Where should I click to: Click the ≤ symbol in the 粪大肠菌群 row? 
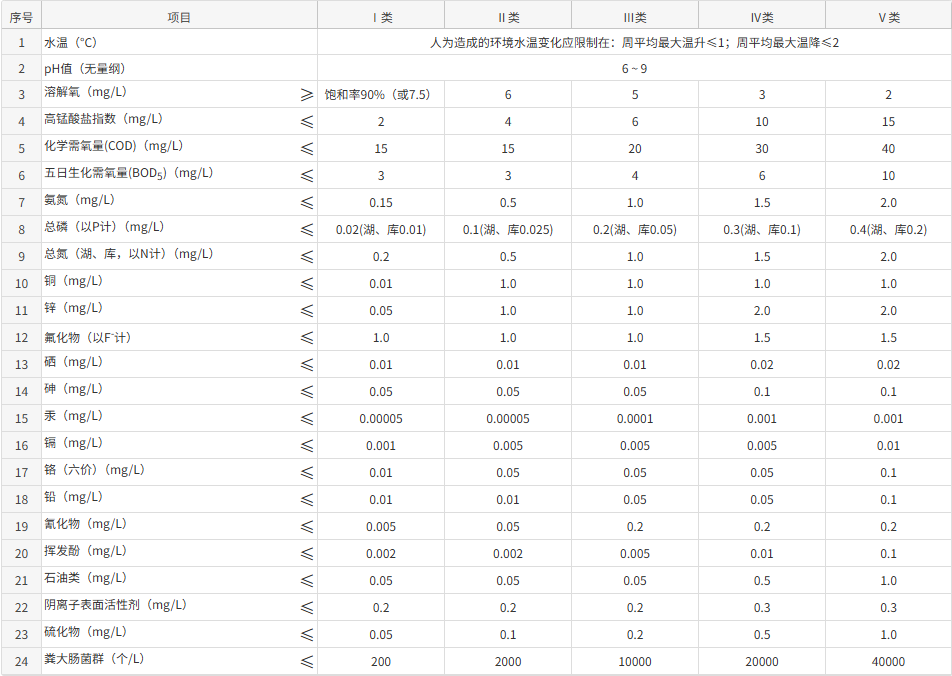307,662
